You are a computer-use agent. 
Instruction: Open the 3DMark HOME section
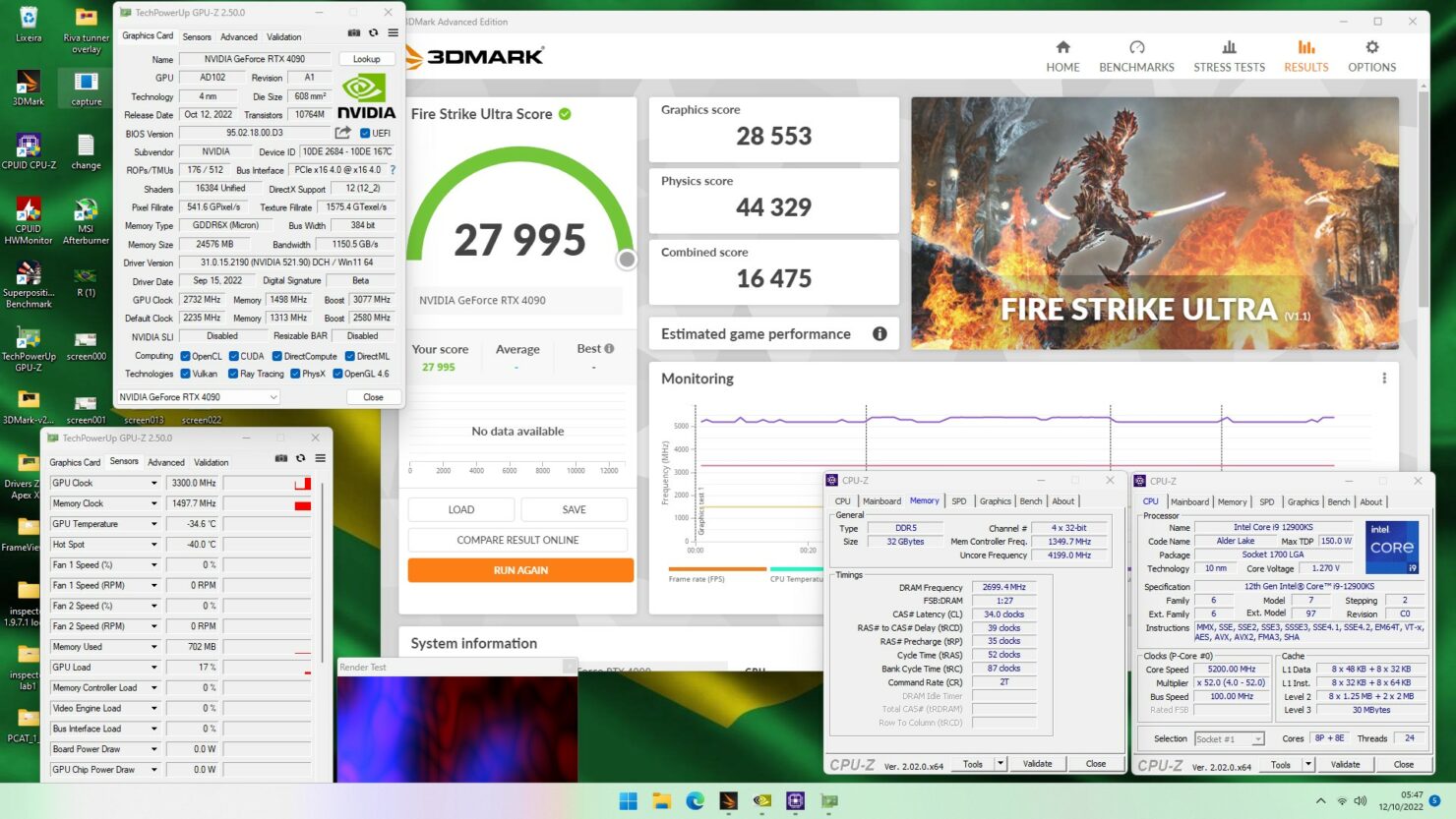click(1062, 56)
